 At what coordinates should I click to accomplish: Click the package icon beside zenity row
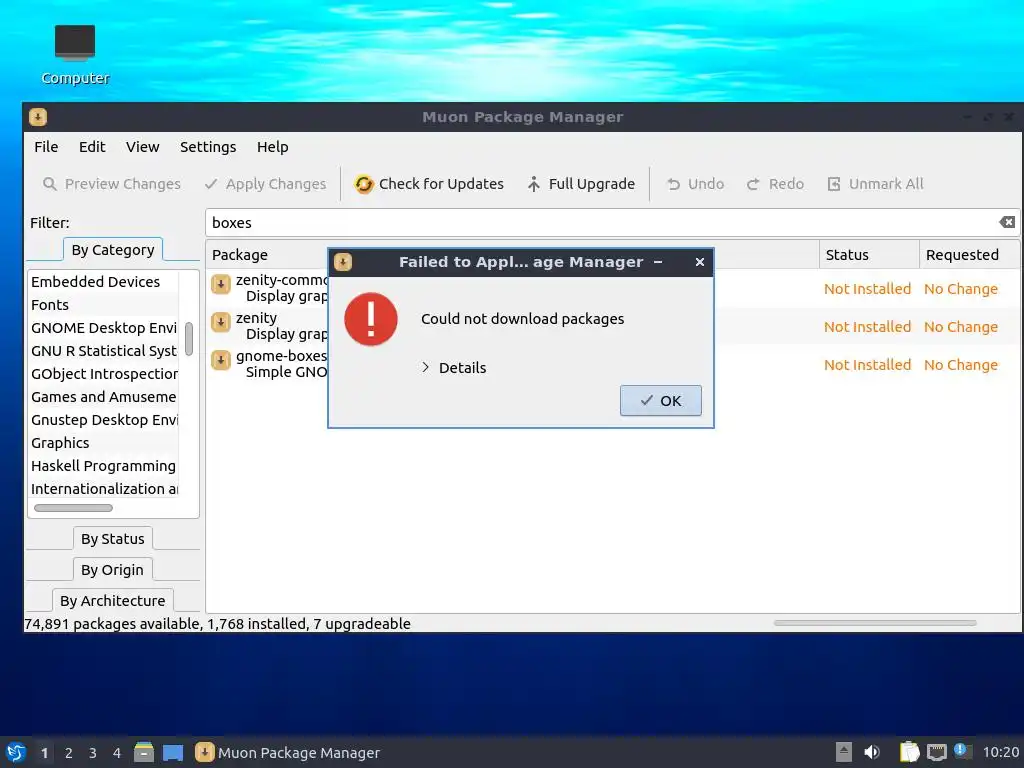(221, 322)
